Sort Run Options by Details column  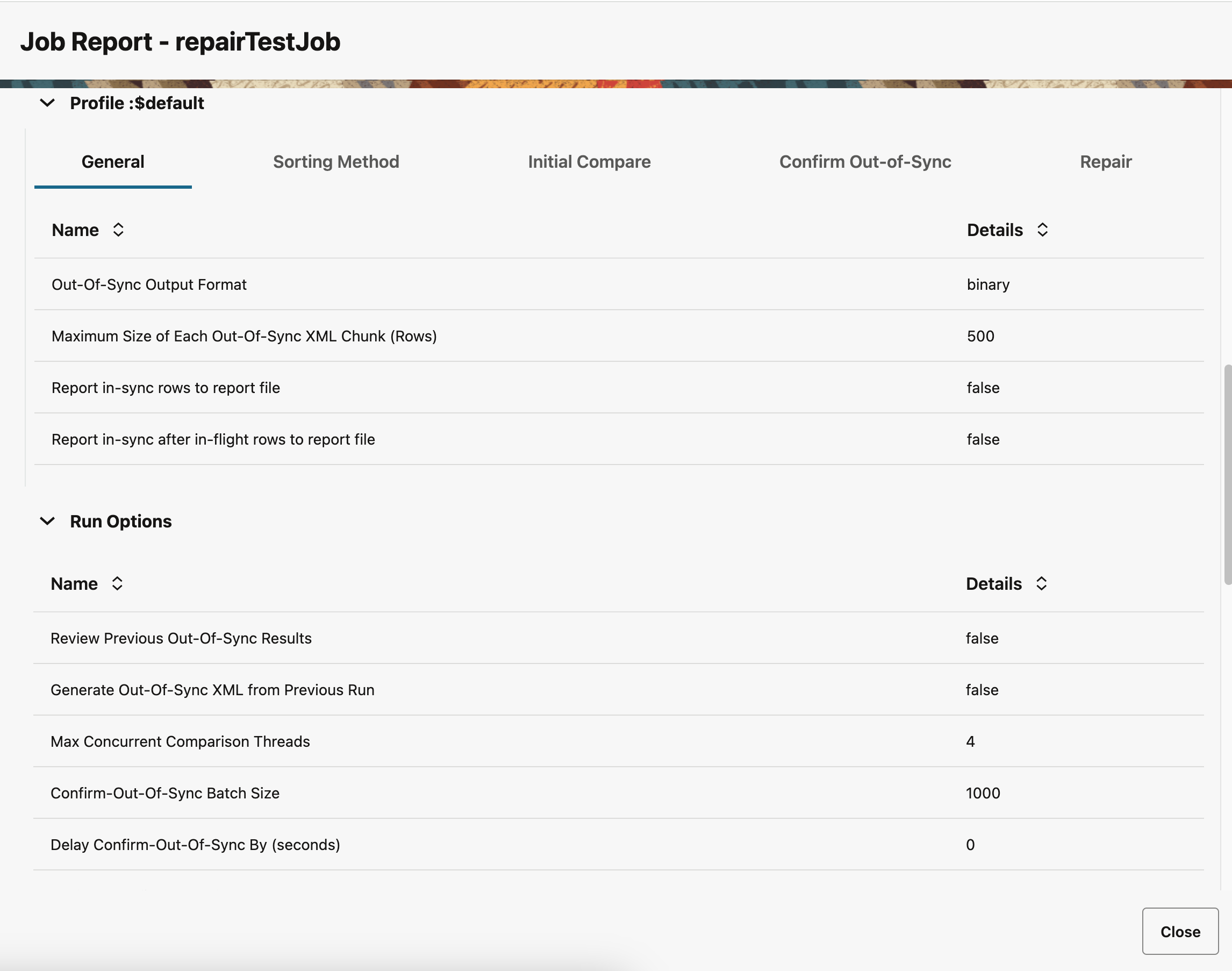click(x=1041, y=583)
